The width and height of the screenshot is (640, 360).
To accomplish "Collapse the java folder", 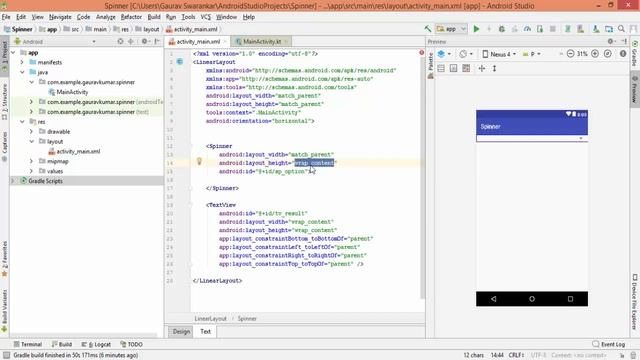I will [22, 72].
